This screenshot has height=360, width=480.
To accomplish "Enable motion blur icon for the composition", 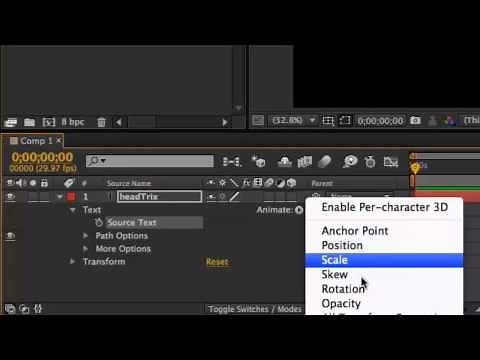I will [x=324, y=162].
